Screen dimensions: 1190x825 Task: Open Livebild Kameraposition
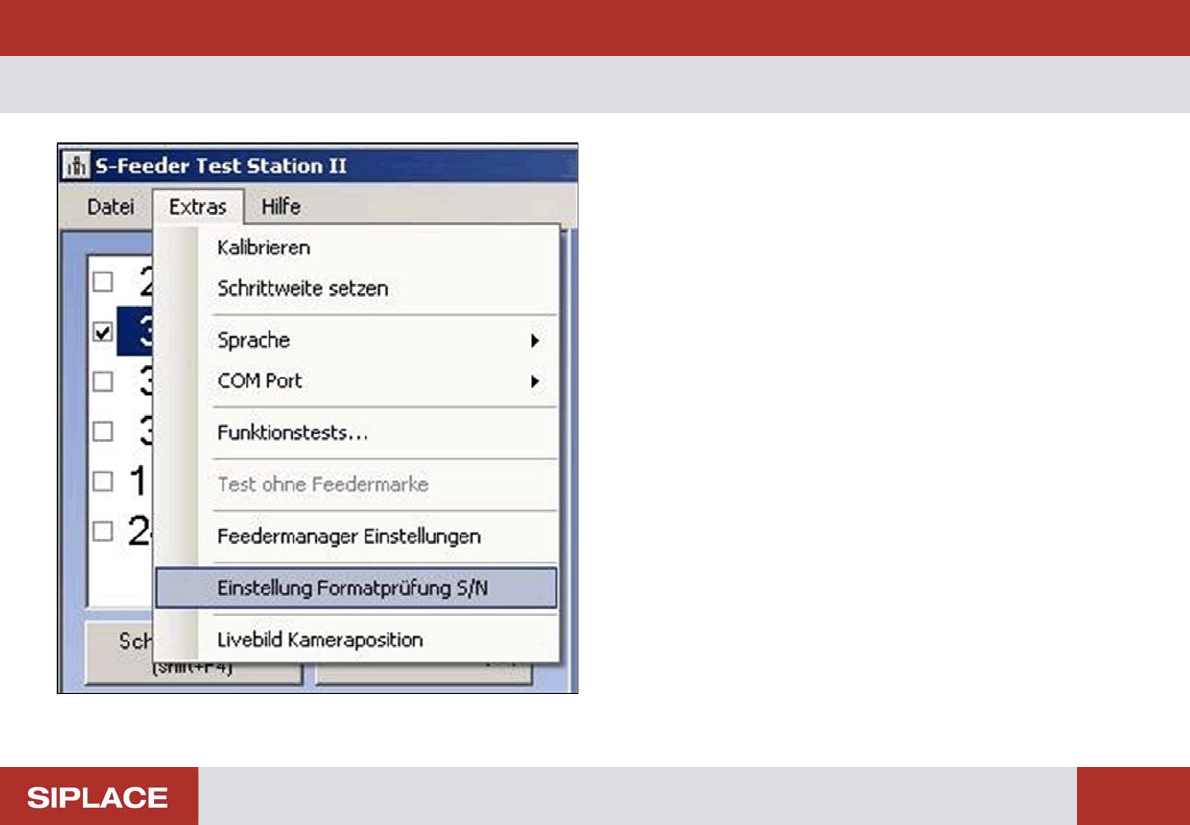point(357,640)
